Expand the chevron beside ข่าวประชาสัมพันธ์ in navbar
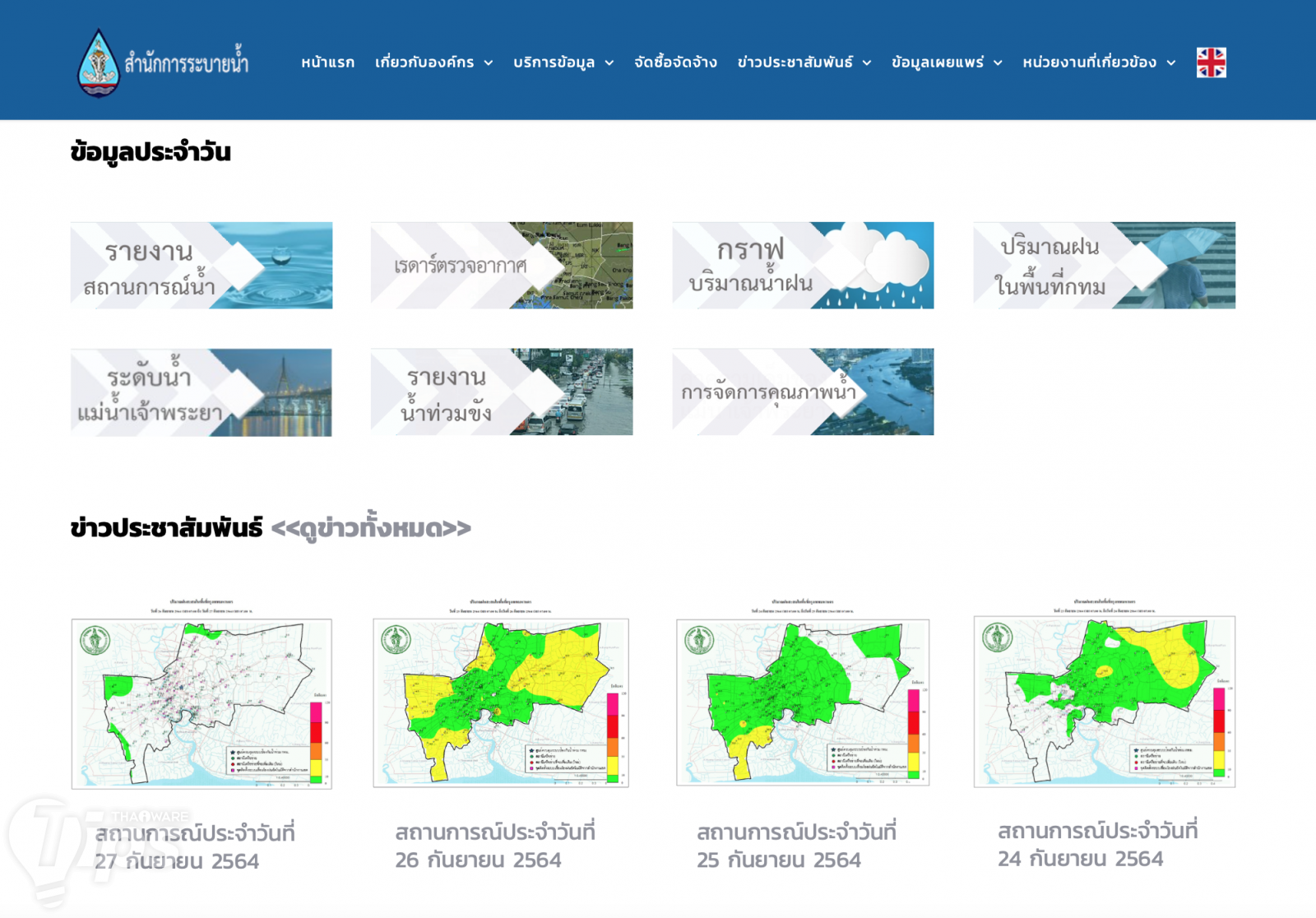This screenshot has width=1316, height=918. [867, 63]
